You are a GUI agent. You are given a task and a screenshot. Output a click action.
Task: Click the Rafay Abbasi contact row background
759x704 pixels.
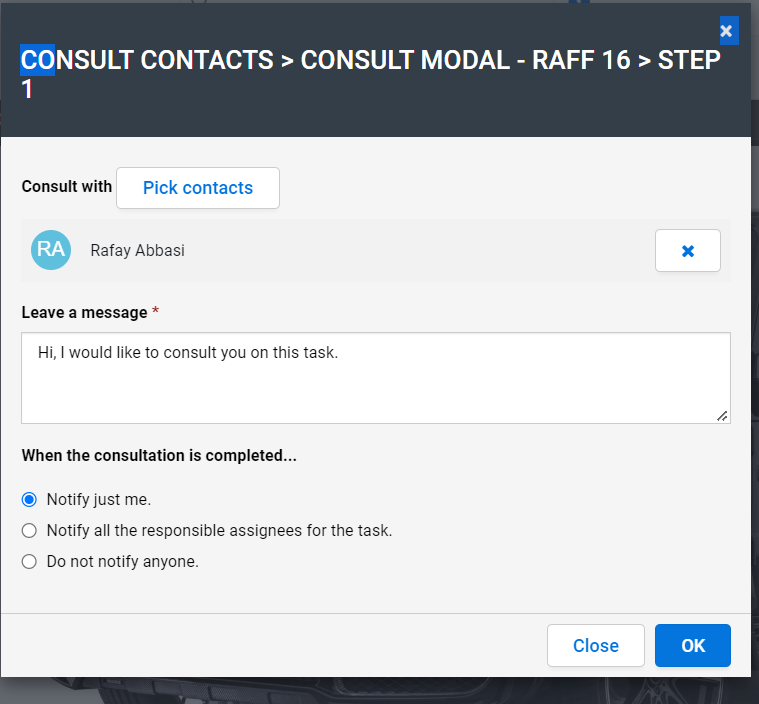point(376,250)
